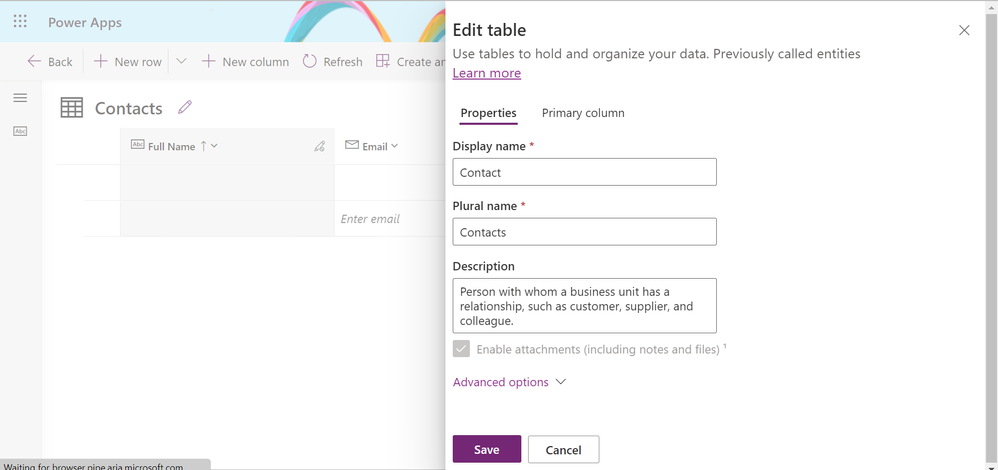Expand Advanced options section
Image resolution: width=998 pixels, height=470 pixels.
coord(509,382)
